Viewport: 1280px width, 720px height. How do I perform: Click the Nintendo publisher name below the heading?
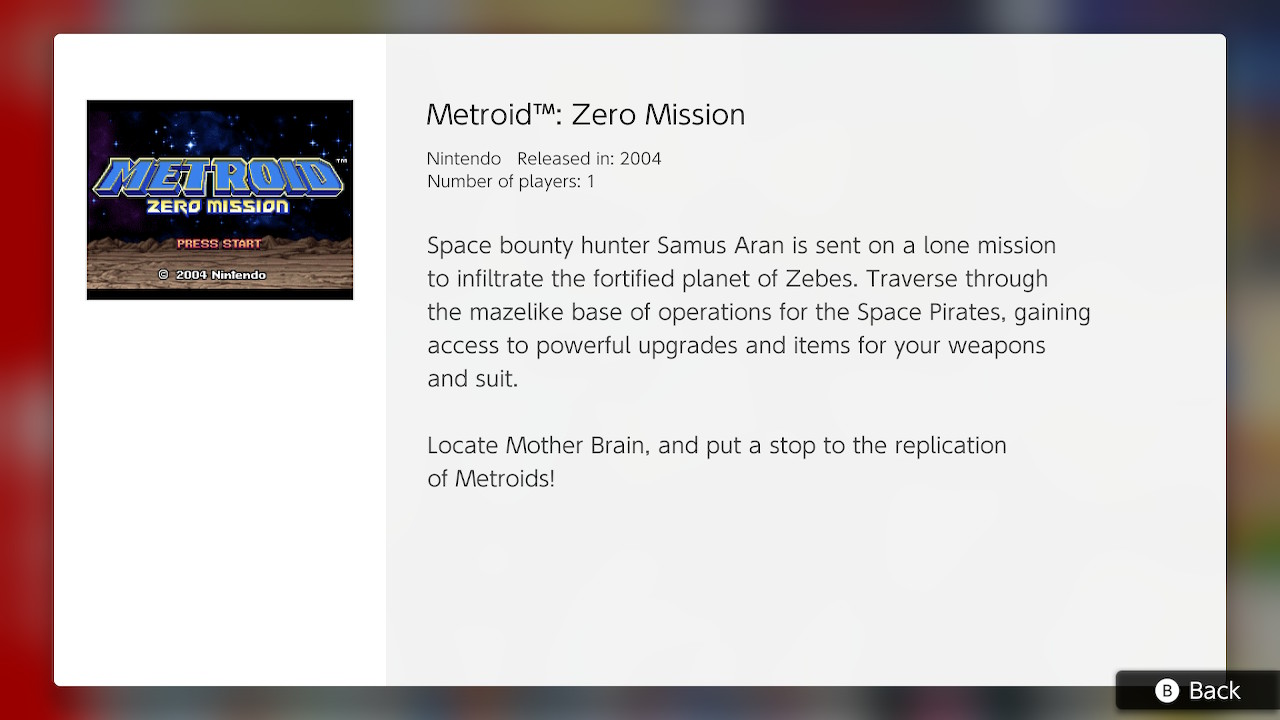[x=463, y=159]
